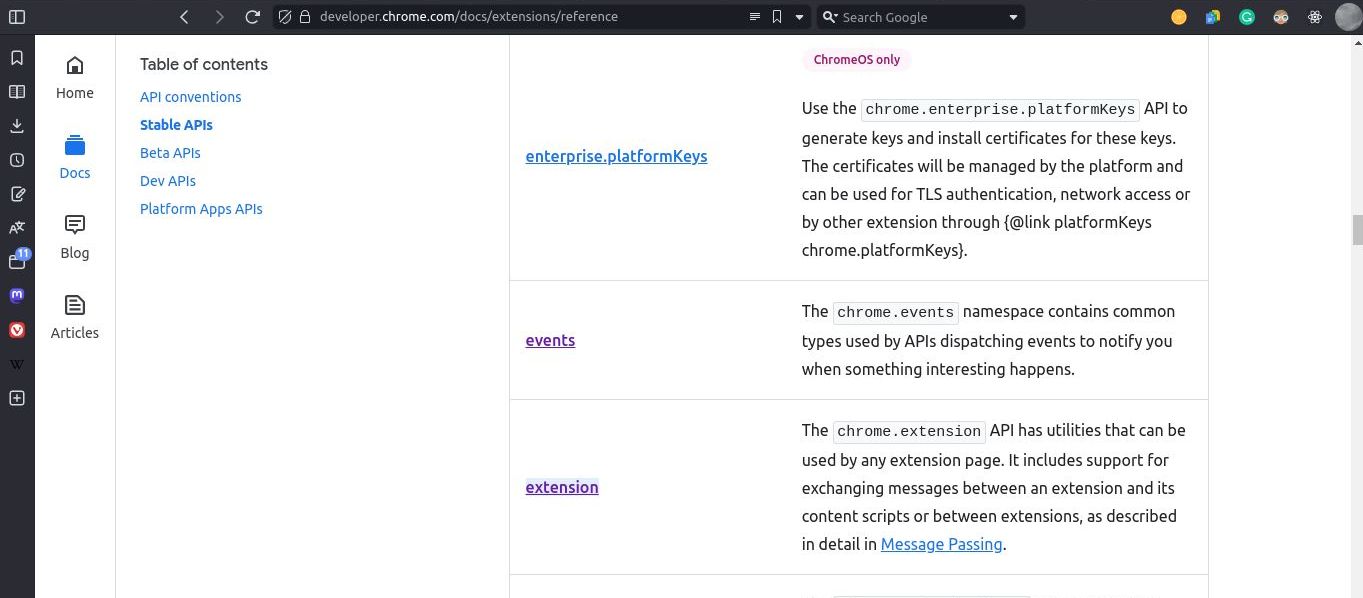Open the Grammarly extension
This screenshot has height=598, width=1363.
pyautogui.click(x=1246, y=17)
